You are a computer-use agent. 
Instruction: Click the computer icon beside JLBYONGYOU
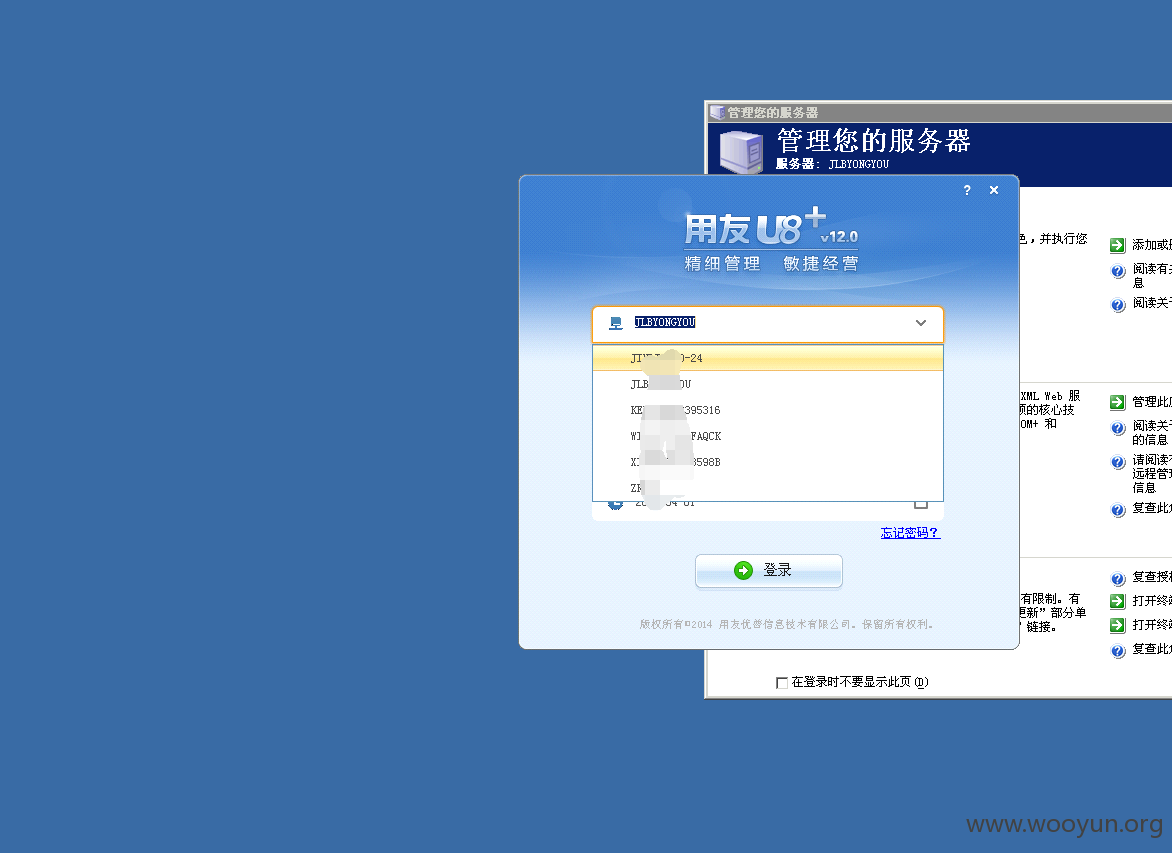615,323
